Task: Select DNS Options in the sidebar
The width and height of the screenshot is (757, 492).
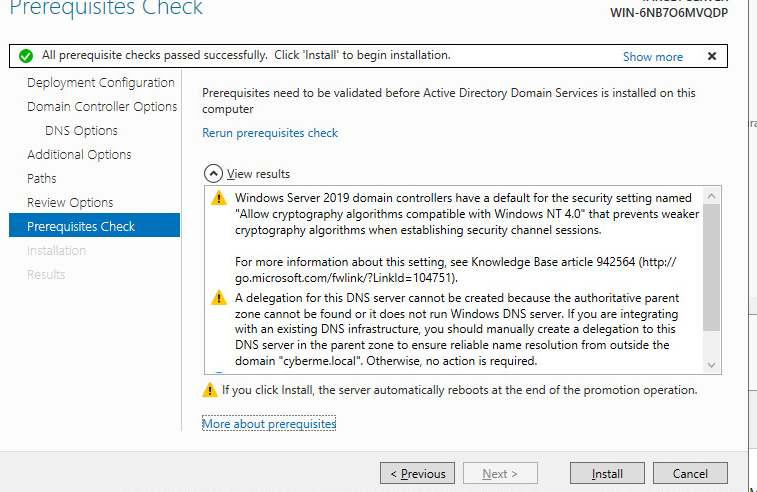Action: 81,131
